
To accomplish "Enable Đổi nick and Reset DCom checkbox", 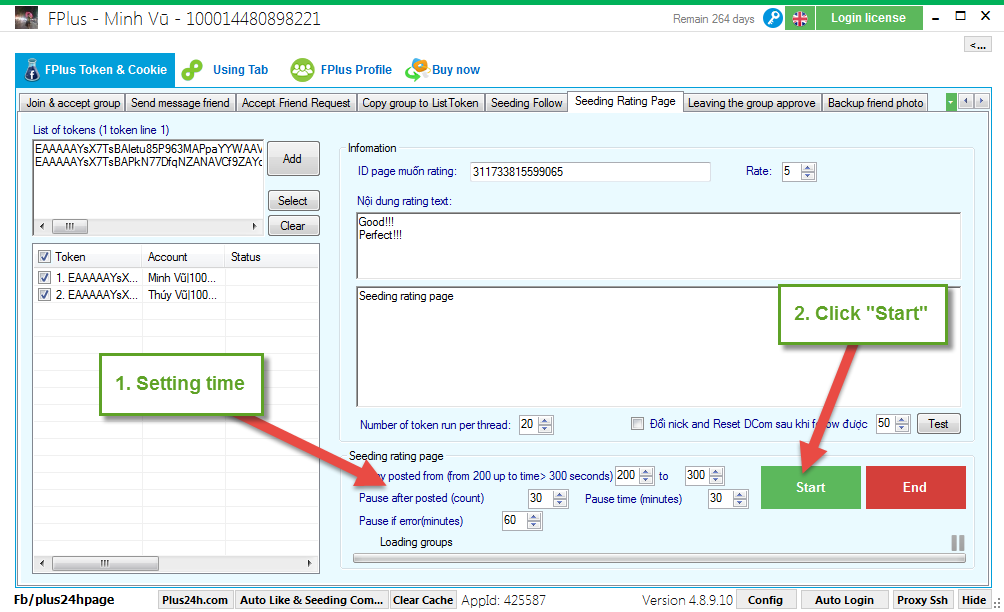I will pyautogui.click(x=637, y=424).
